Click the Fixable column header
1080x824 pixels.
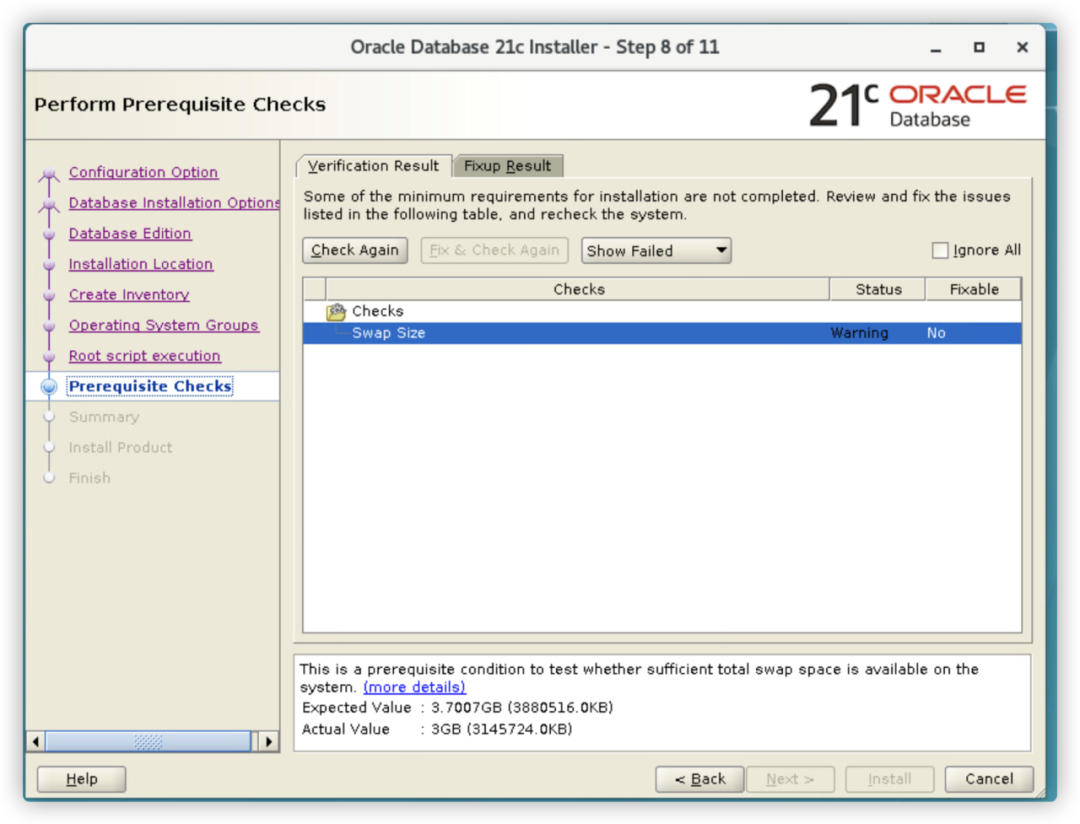coord(974,289)
